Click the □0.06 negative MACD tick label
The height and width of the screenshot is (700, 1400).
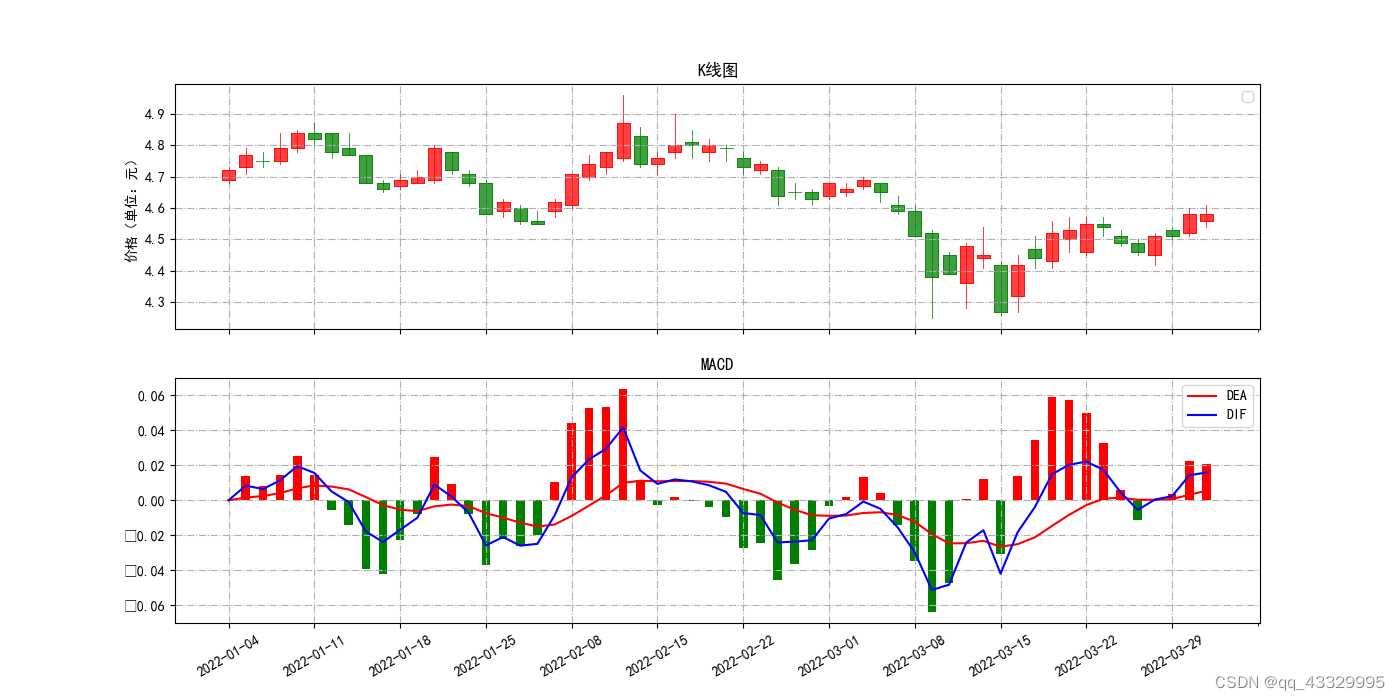[146, 606]
